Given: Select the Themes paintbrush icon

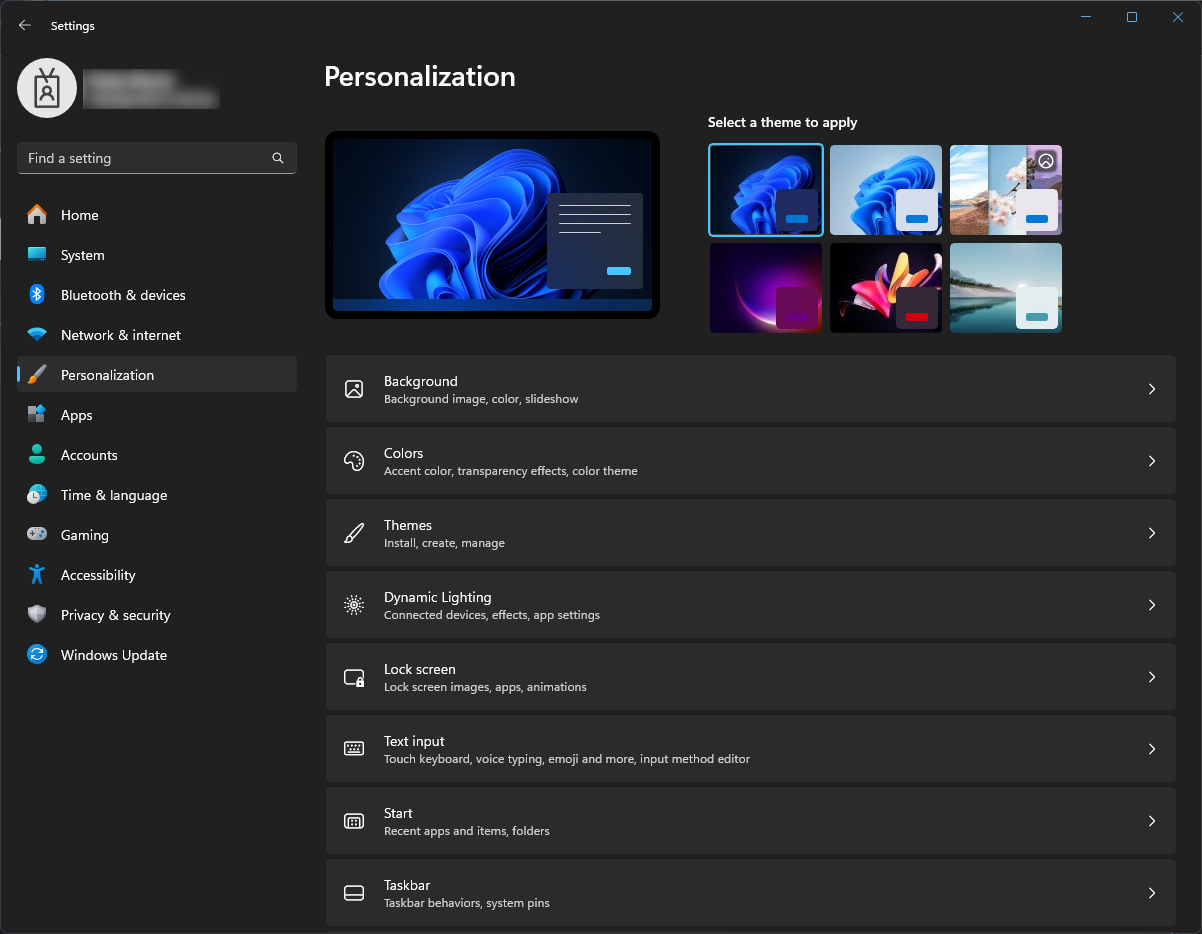Looking at the screenshot, I should click(x=353, y=533).
